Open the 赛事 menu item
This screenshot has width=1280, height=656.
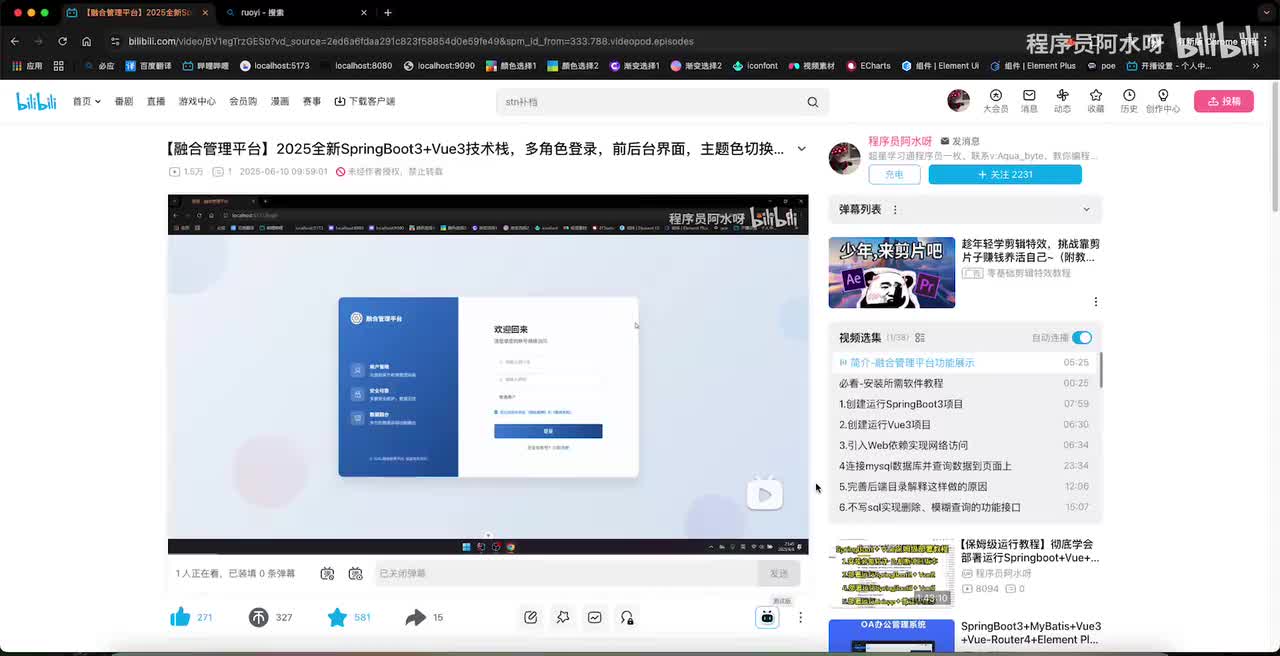[x=312, y=102]
